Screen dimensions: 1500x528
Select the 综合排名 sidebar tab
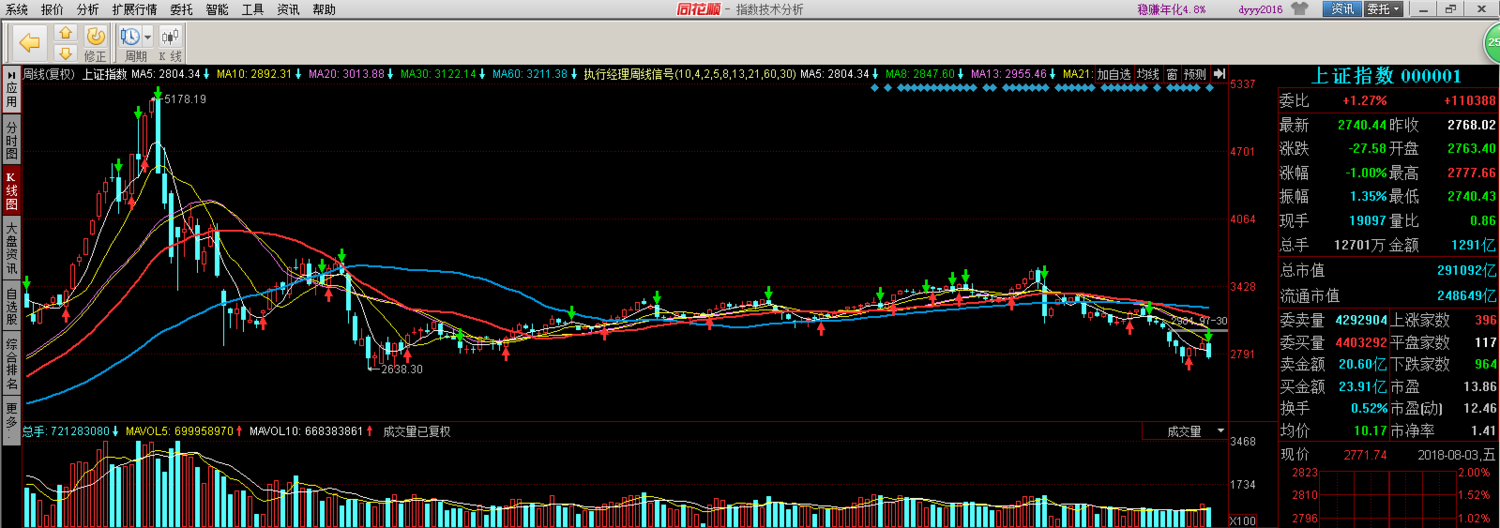coord(12,364)
